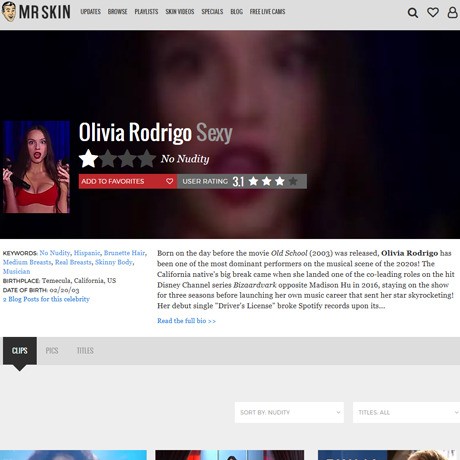This screenshot has height=460, width=460.
Task: Open the Brunette Hair keyword link
Action: pos(124,253)
